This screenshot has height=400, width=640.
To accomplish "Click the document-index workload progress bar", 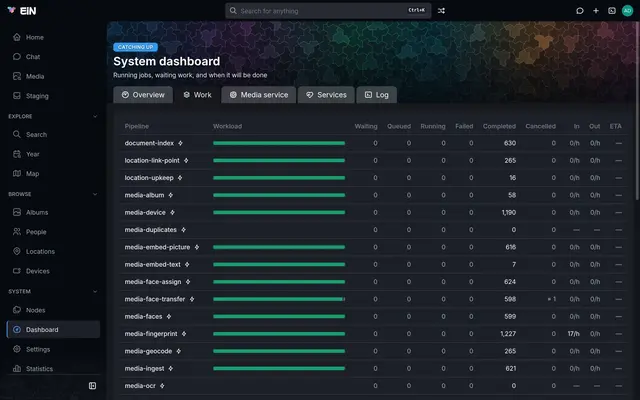I will pos(279,143).
